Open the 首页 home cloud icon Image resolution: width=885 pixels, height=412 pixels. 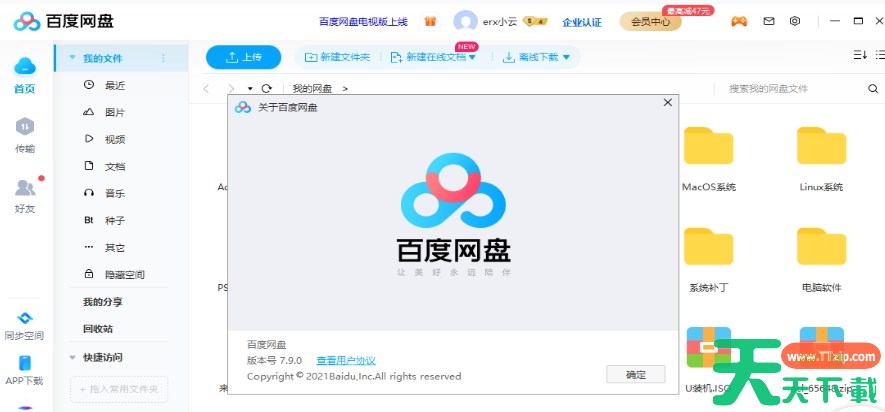[24, 67]
